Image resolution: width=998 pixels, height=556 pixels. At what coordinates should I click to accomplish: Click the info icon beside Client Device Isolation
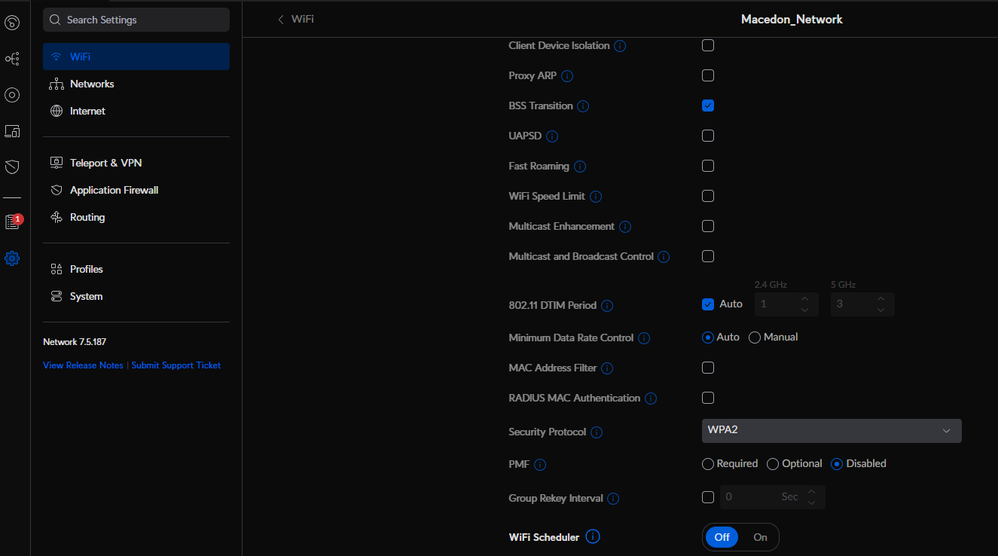pyautogui.click(x=620, y=46)
